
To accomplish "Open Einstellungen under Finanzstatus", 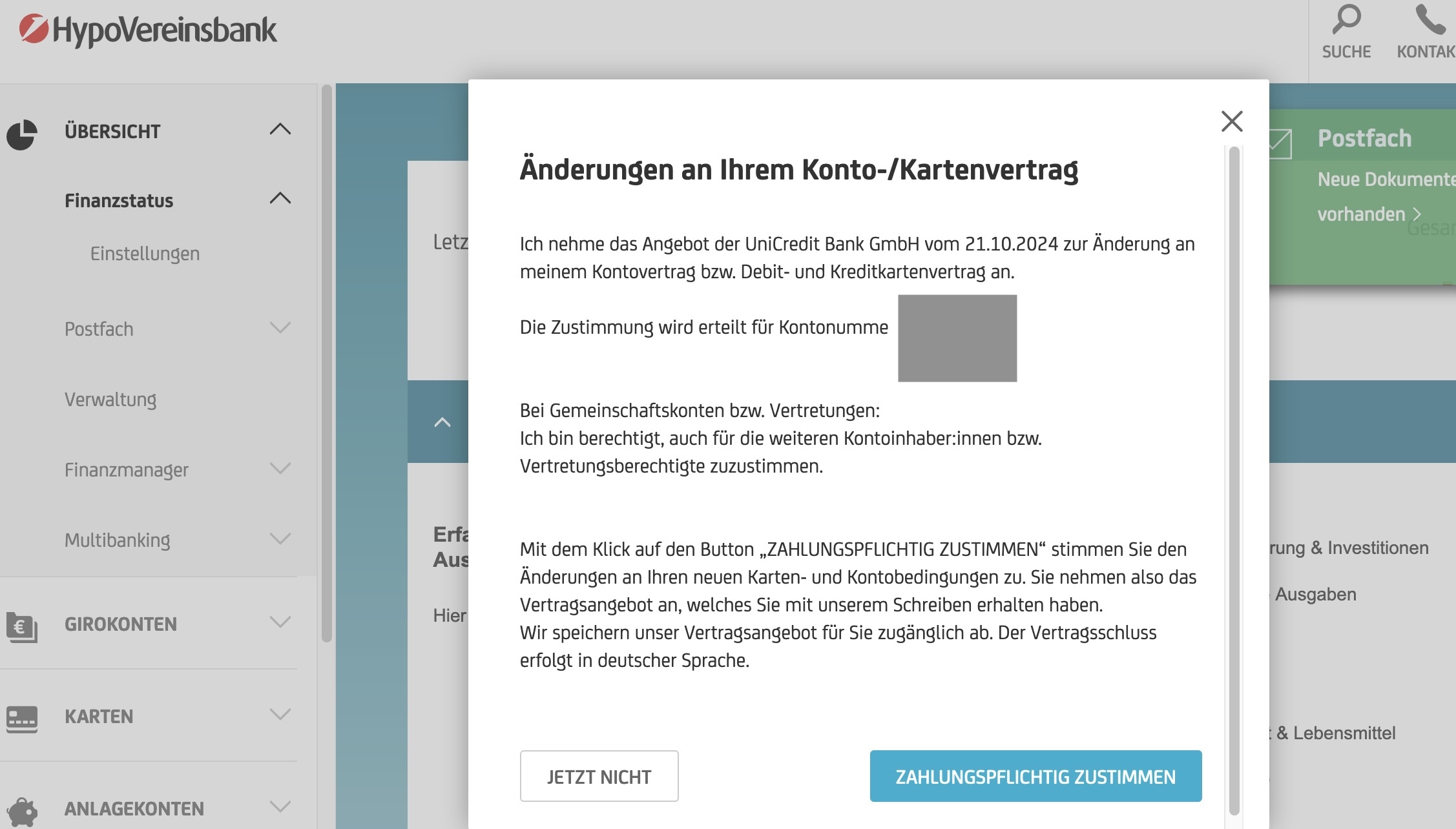I will 145,254.
